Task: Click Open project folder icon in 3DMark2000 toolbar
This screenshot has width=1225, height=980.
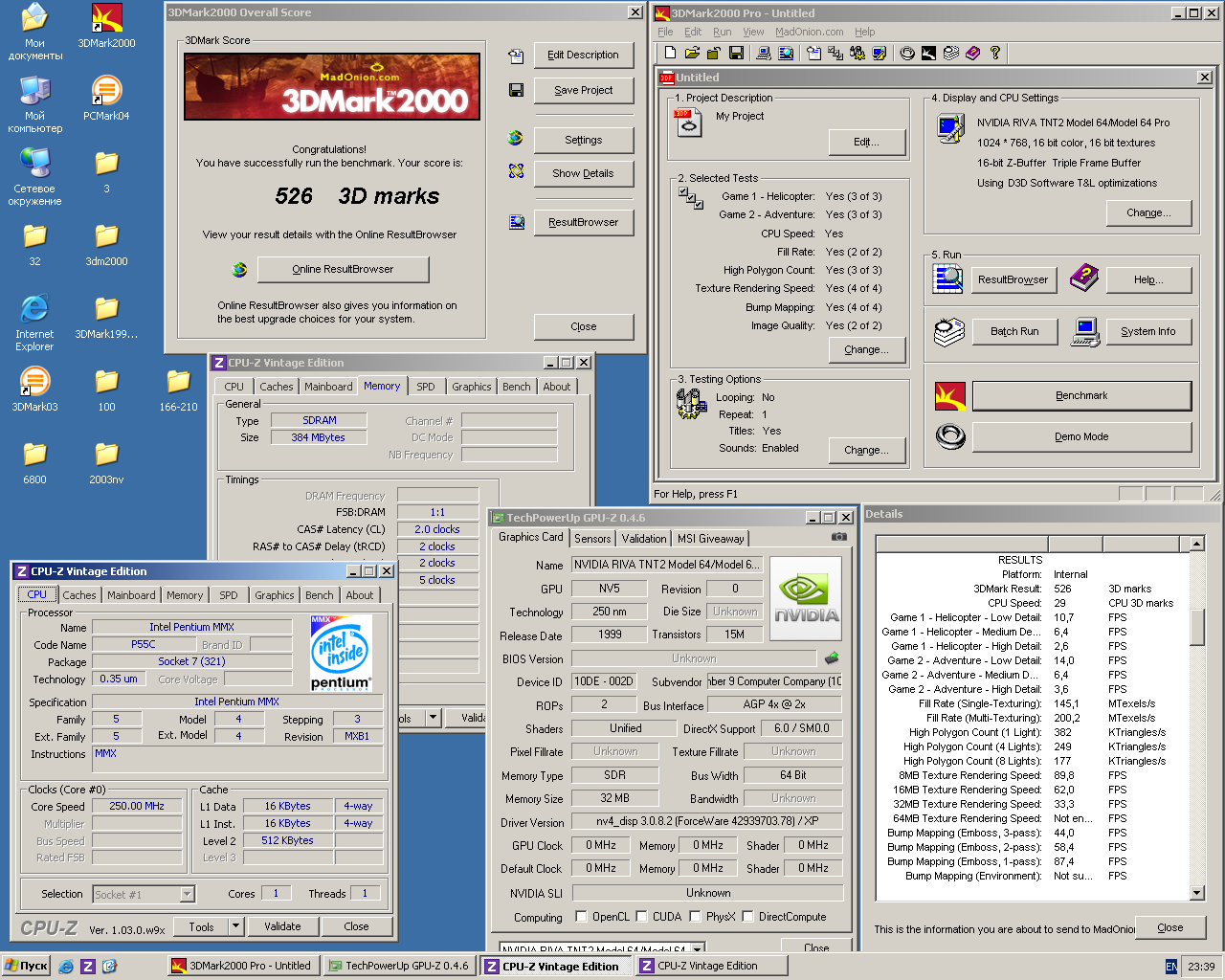Action: tap(692, 53)
